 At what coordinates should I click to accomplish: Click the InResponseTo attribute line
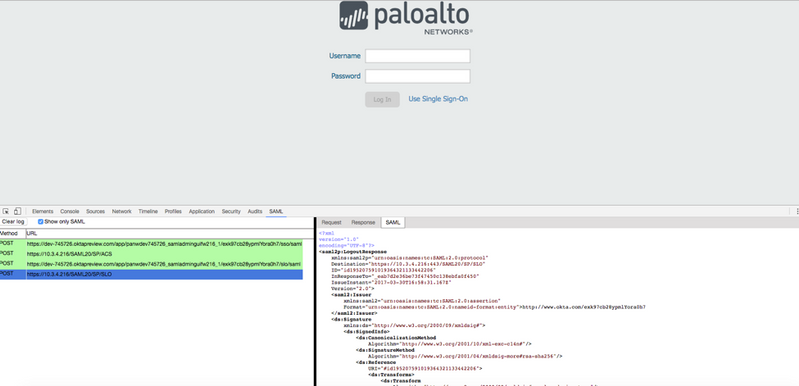pos(405,277)
